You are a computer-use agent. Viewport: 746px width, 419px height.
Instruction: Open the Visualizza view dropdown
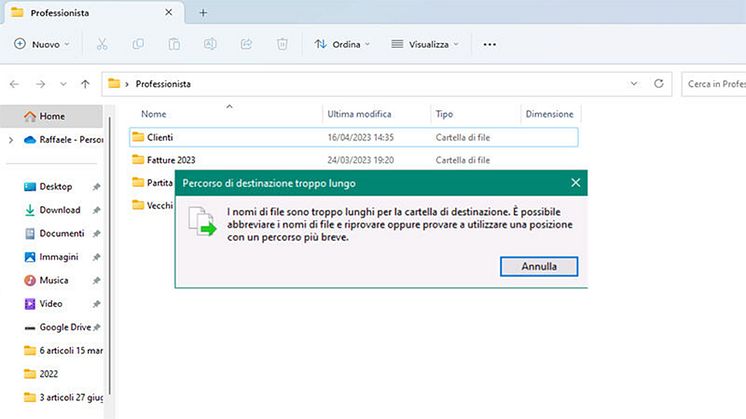click(x=425, y=44)
